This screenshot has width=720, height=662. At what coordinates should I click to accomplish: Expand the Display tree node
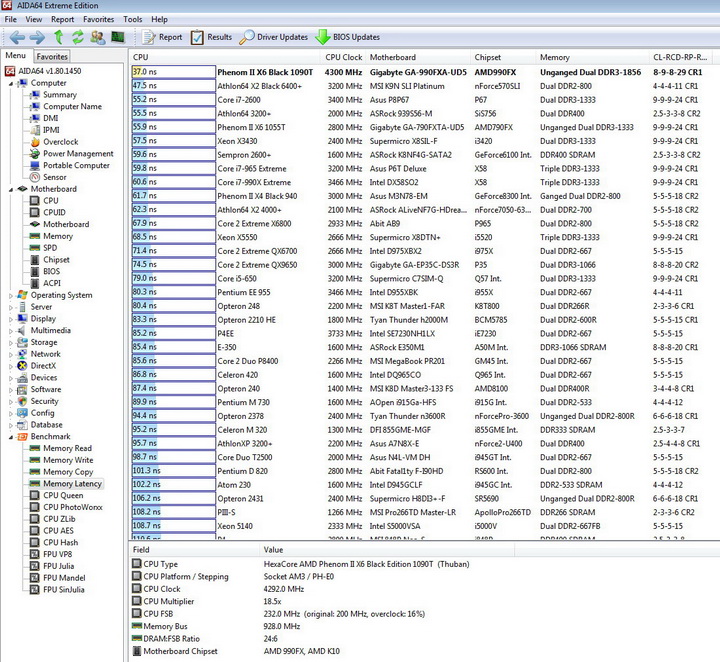point(11,319)
